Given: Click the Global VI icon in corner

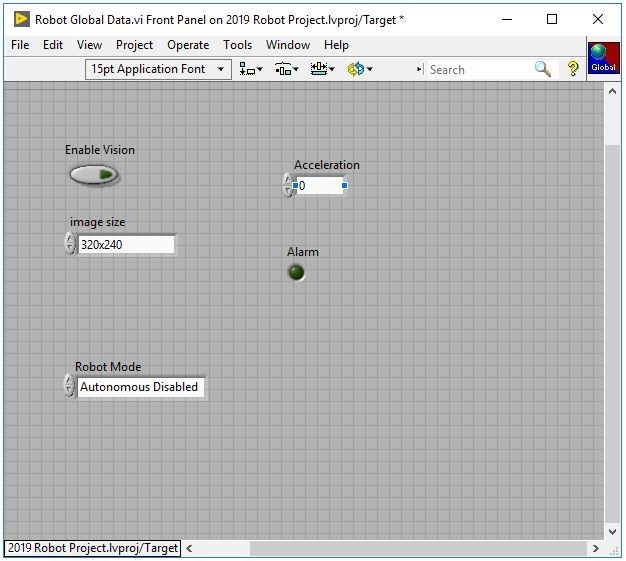Looking at the screenshot, I should (x=603, y=58).
